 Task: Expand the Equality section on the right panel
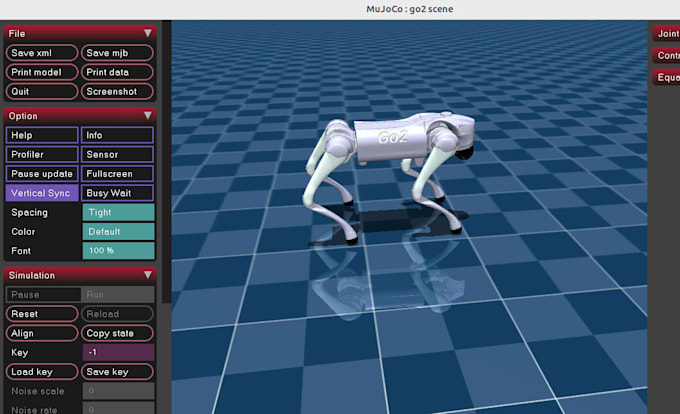[x=667, y=77]
